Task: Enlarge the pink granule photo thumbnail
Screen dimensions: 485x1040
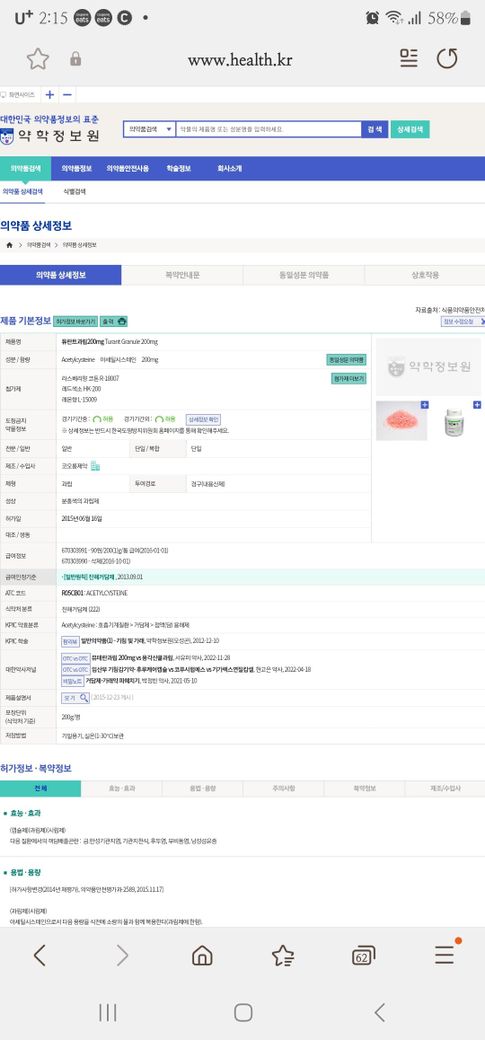Action: 401,421
